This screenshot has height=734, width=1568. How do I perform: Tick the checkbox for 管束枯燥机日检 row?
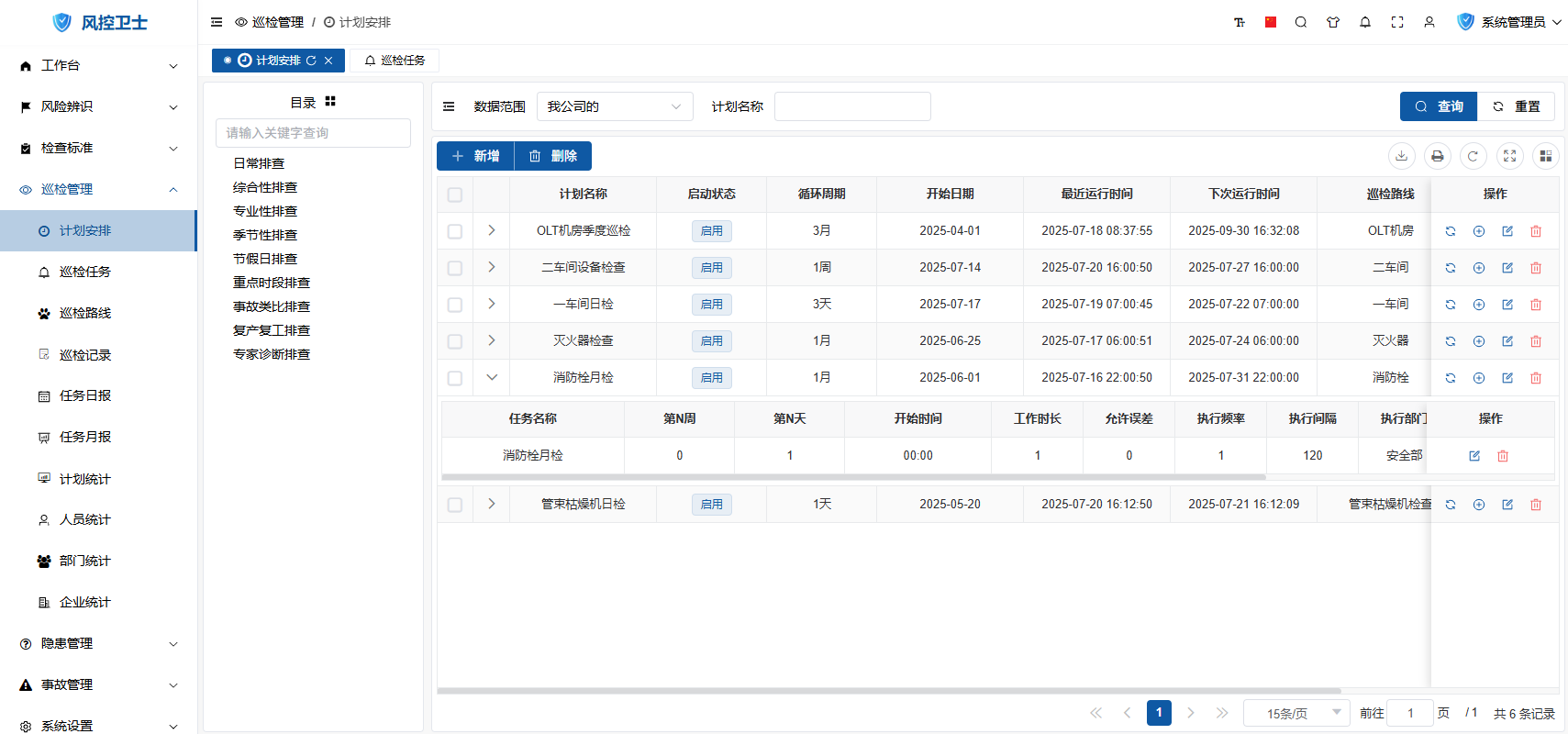click(x=455, y=505)
